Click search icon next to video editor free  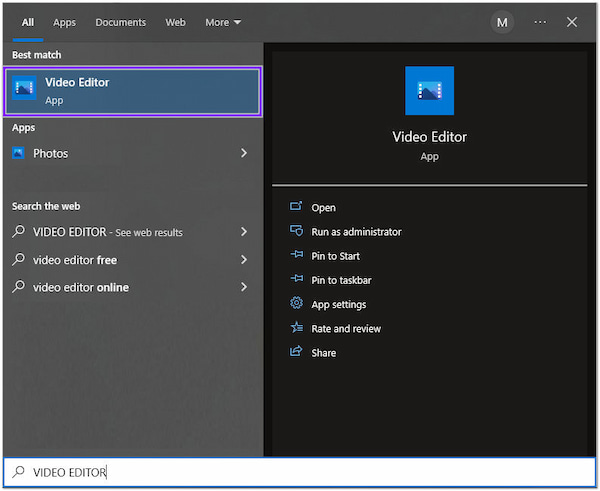18,259
